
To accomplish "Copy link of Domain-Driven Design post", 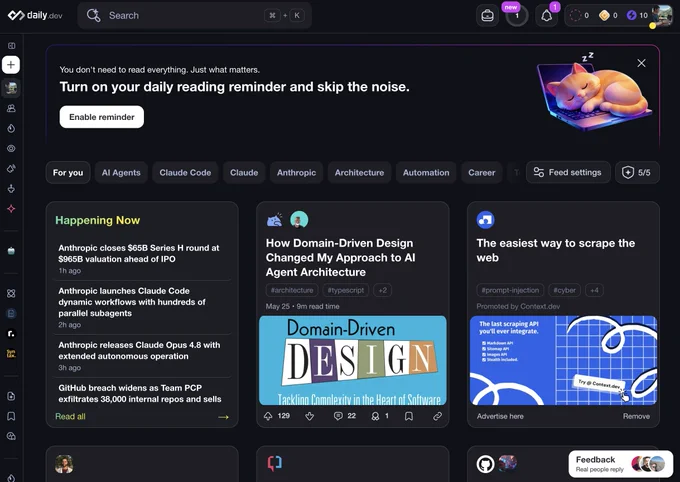I will coord(437,416).
